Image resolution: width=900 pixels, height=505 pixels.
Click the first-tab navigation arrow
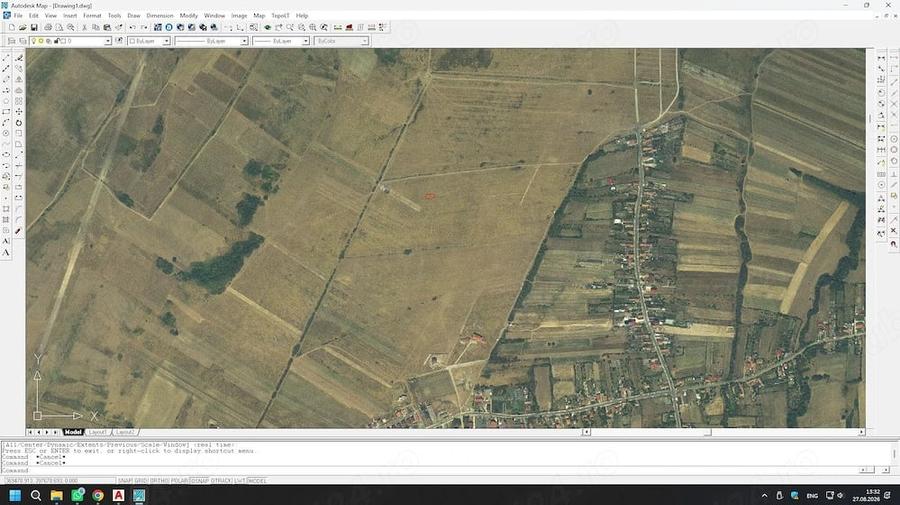(30, 432)
